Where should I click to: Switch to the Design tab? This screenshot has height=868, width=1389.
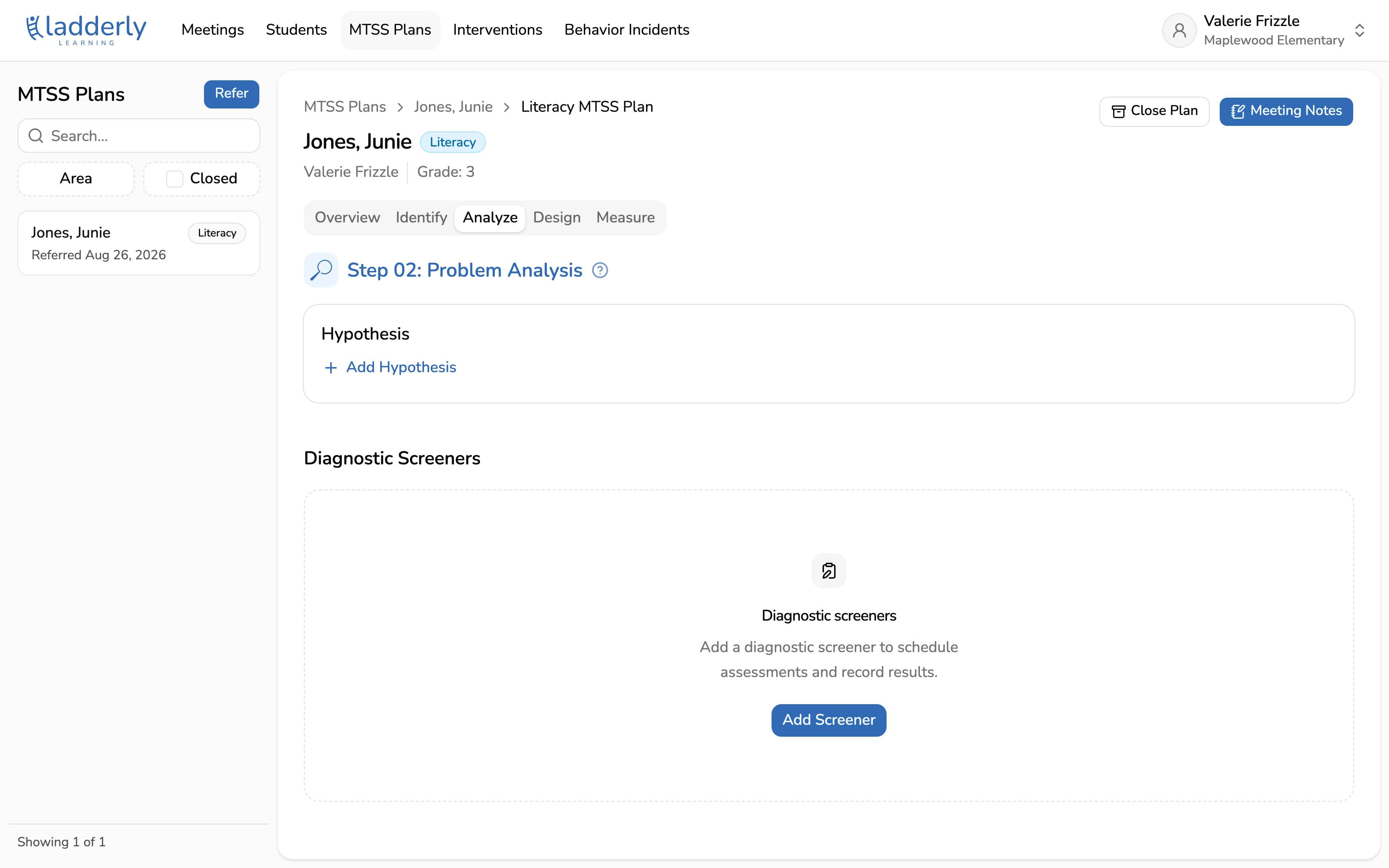click(x=557, y=218)
